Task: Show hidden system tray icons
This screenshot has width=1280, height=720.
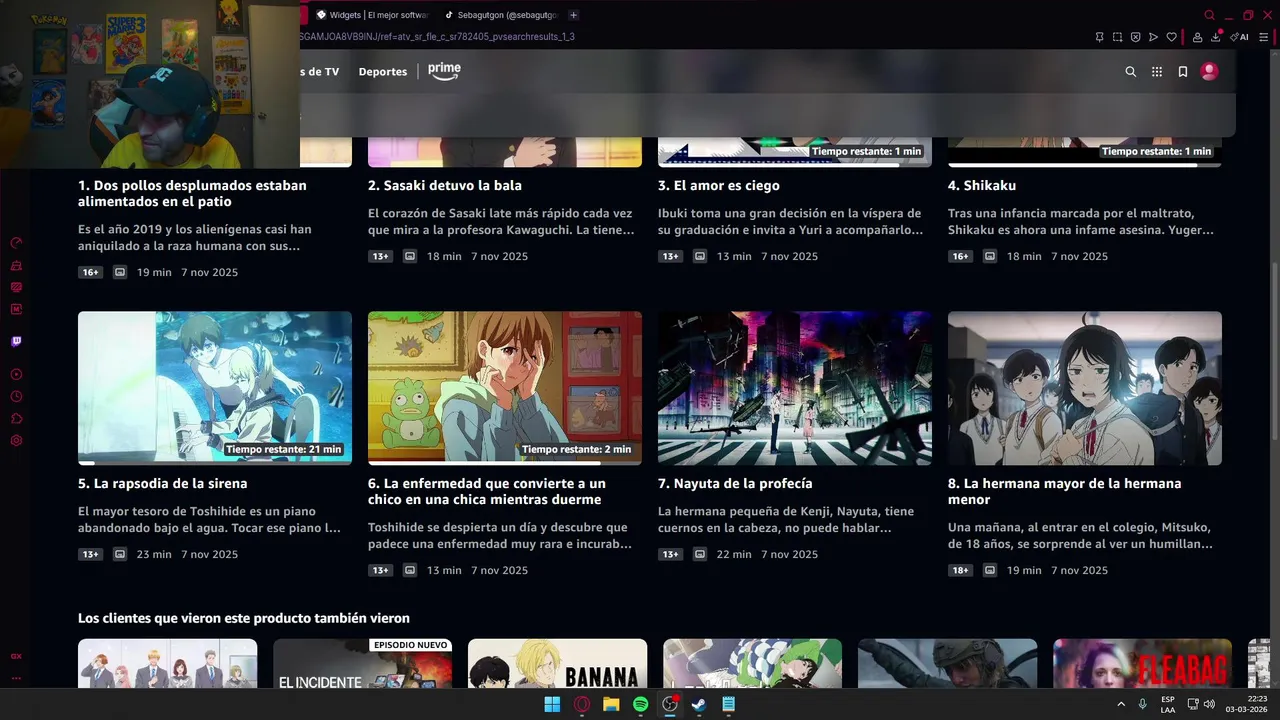Action: tap(1121, 704)
